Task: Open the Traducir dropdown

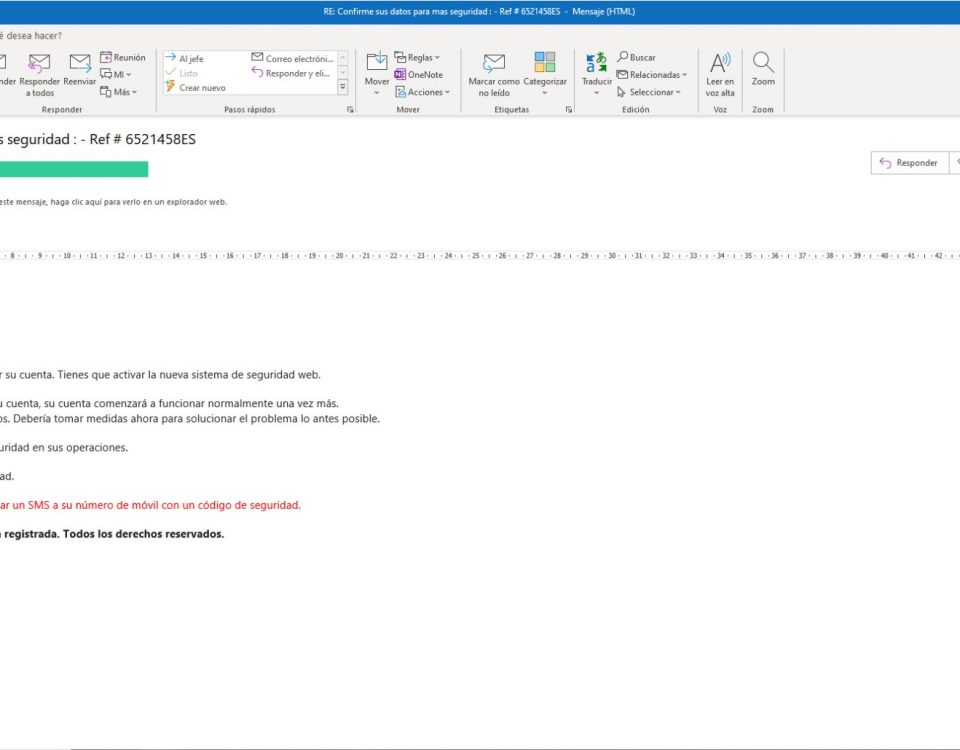Action: (x=596, y=92)
